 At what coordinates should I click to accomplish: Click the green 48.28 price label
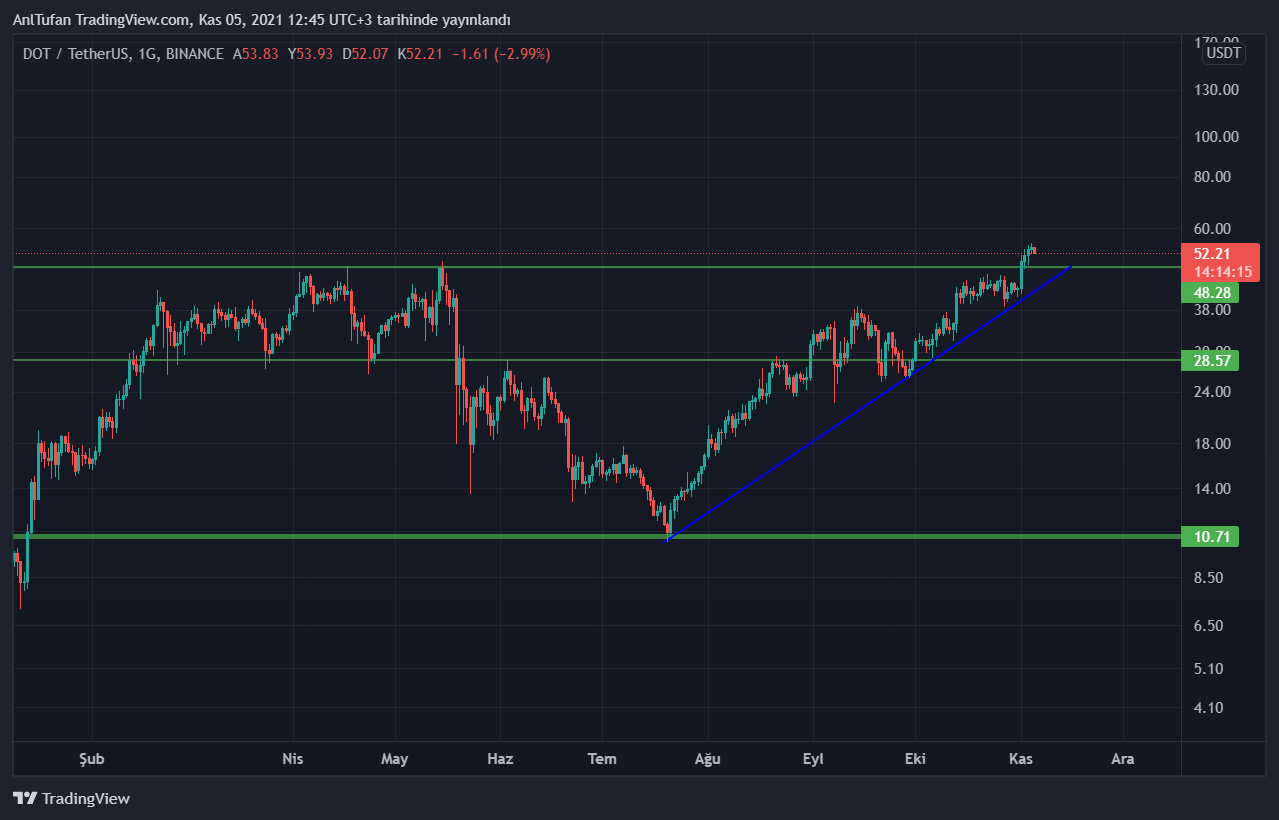click(x=1210, y=292)
